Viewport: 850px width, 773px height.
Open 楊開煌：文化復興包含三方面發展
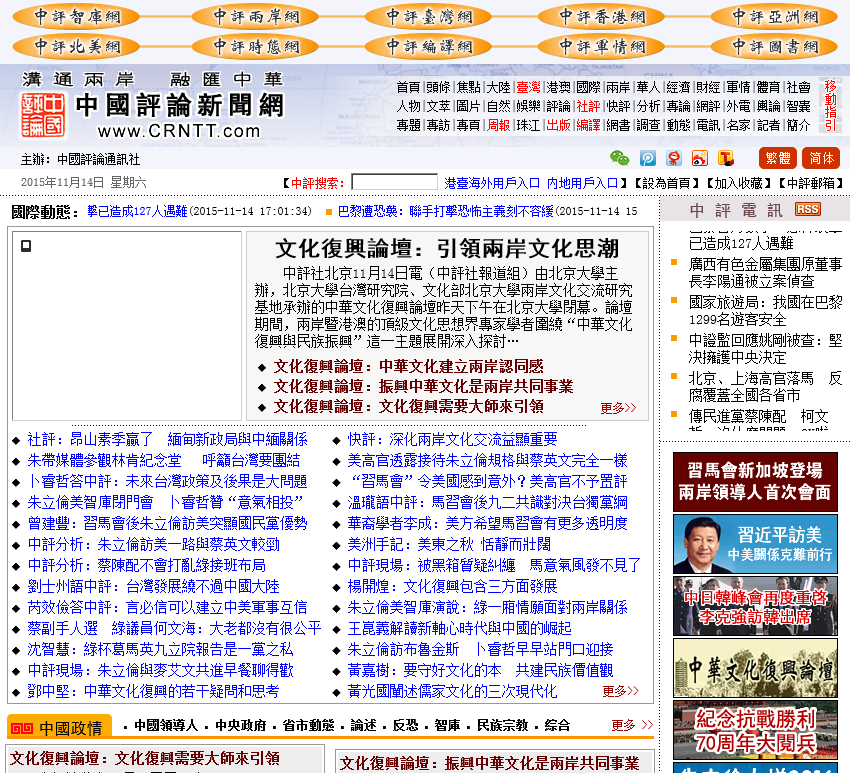(x=452, y=587)
